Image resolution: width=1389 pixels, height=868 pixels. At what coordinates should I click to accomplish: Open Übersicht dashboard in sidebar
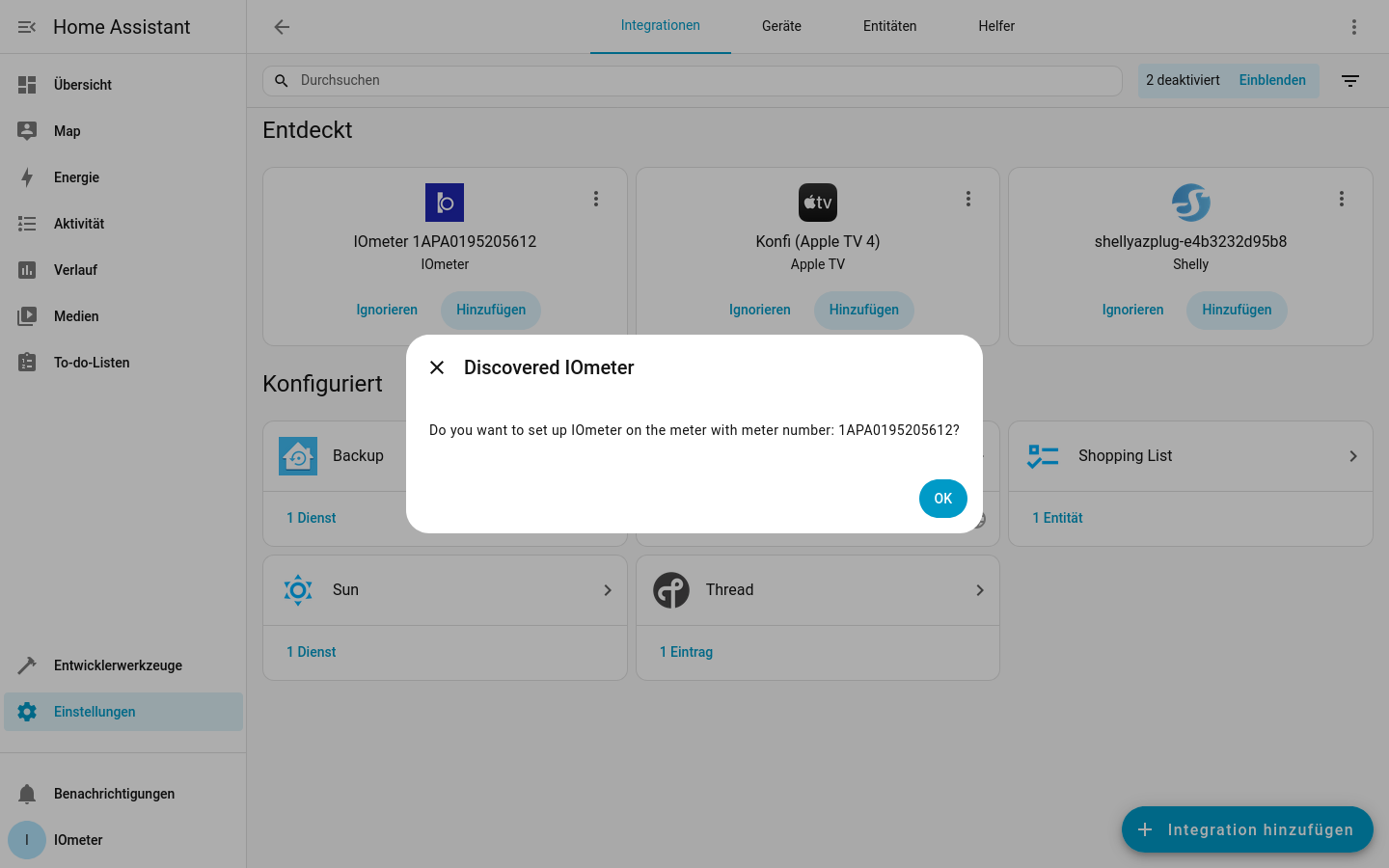tap(123, 85)
